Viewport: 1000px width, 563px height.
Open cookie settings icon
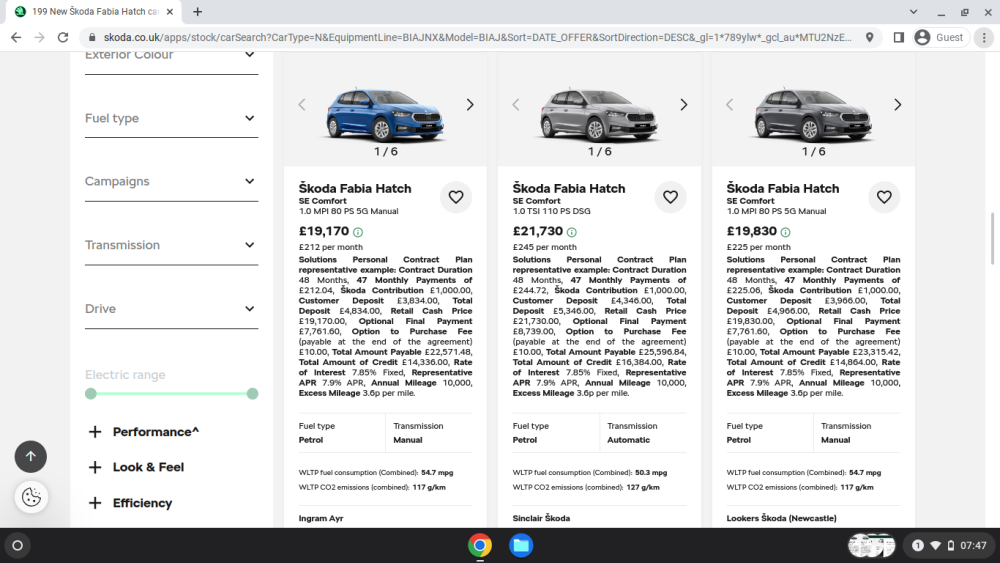31,497
